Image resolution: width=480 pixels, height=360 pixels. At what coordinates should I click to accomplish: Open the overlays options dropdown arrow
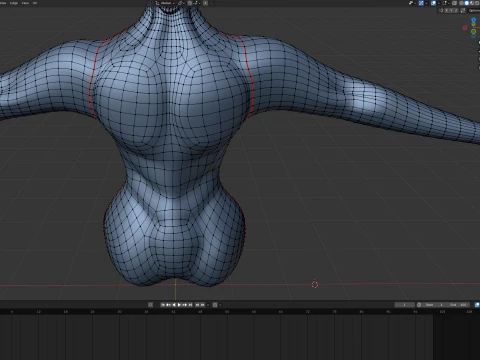tap(439, 3)
